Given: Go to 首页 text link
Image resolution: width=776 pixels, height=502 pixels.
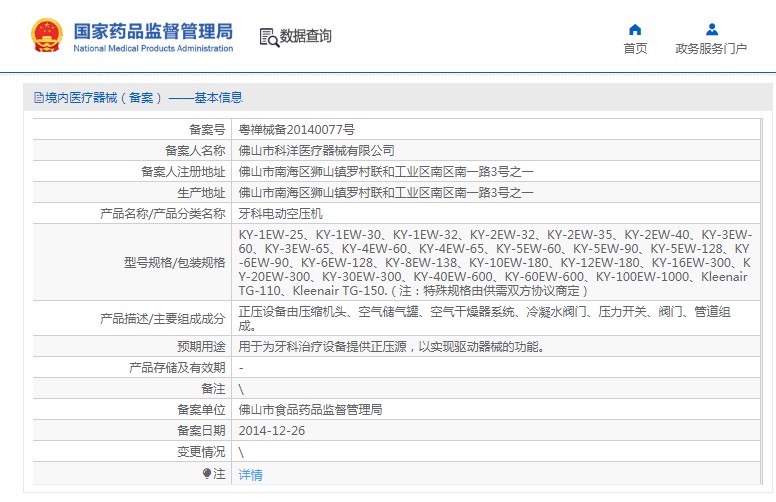Looking at the screenshot, I should click(635, 49).
